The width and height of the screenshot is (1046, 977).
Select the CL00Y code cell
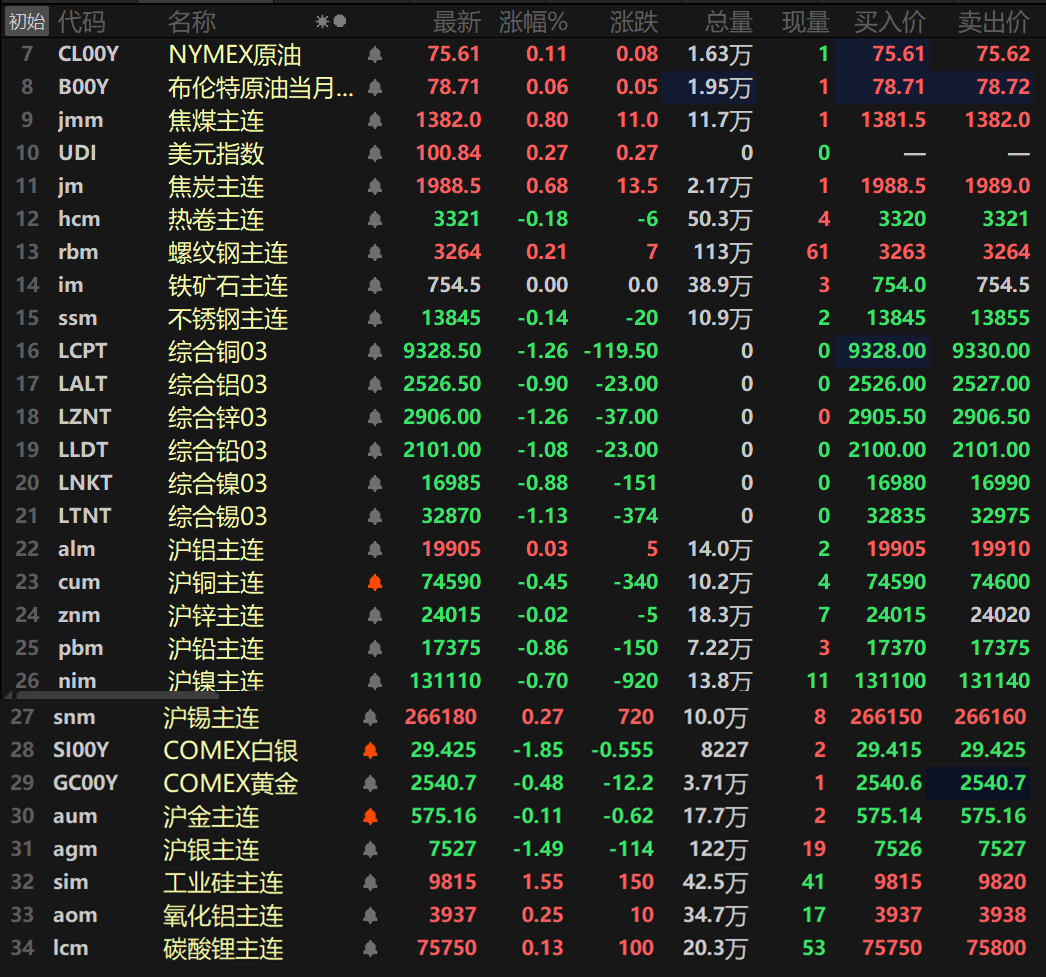[x=89, y=54]
